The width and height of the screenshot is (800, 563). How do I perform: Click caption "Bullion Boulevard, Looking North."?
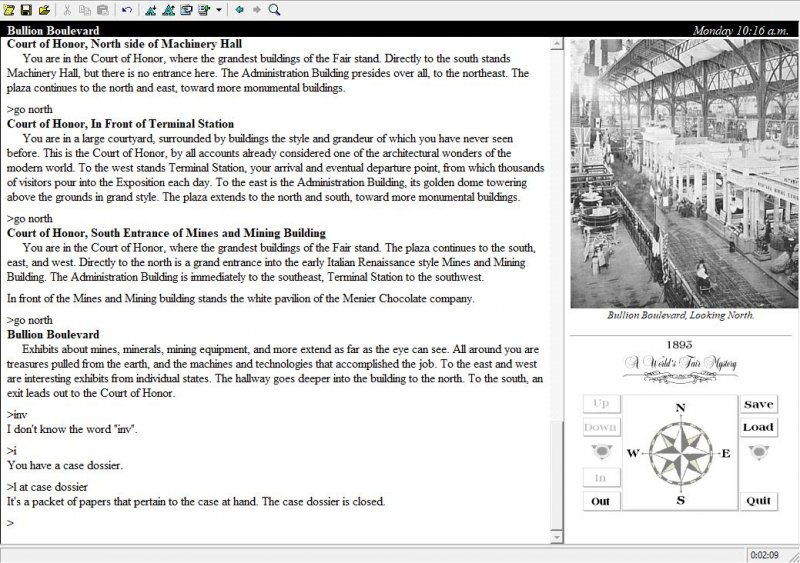point(680,315)
